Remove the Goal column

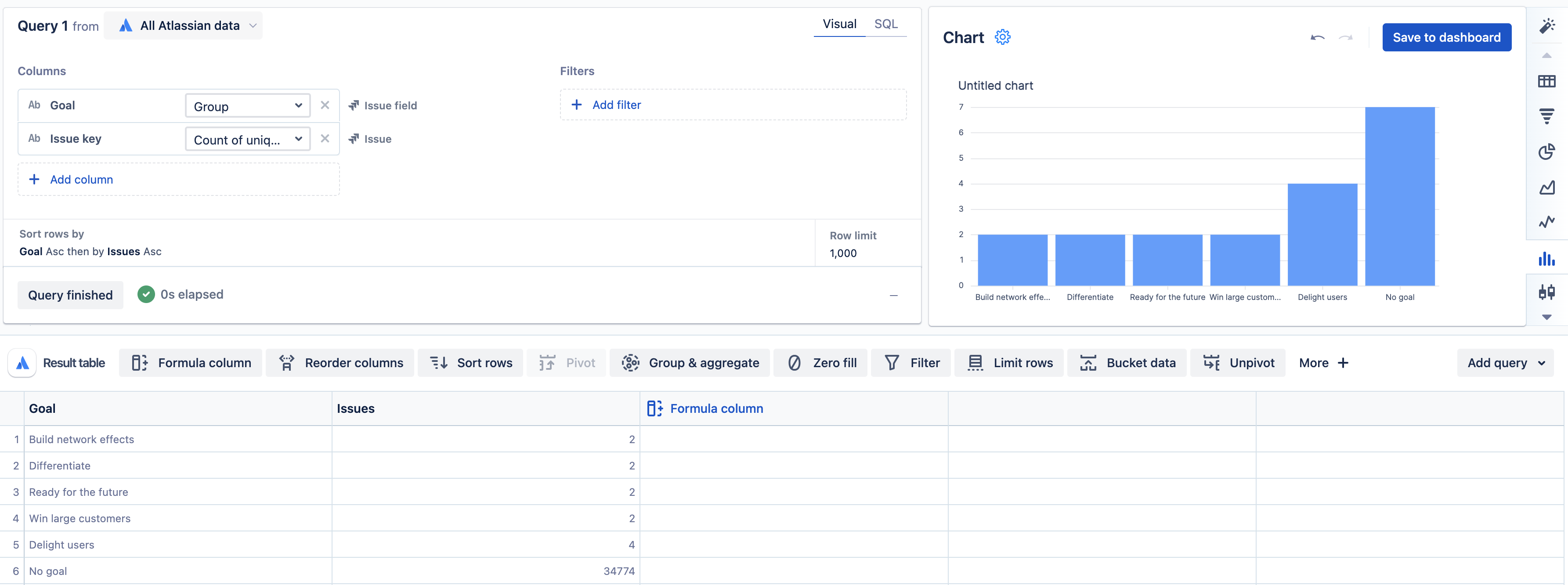[325, 105]
